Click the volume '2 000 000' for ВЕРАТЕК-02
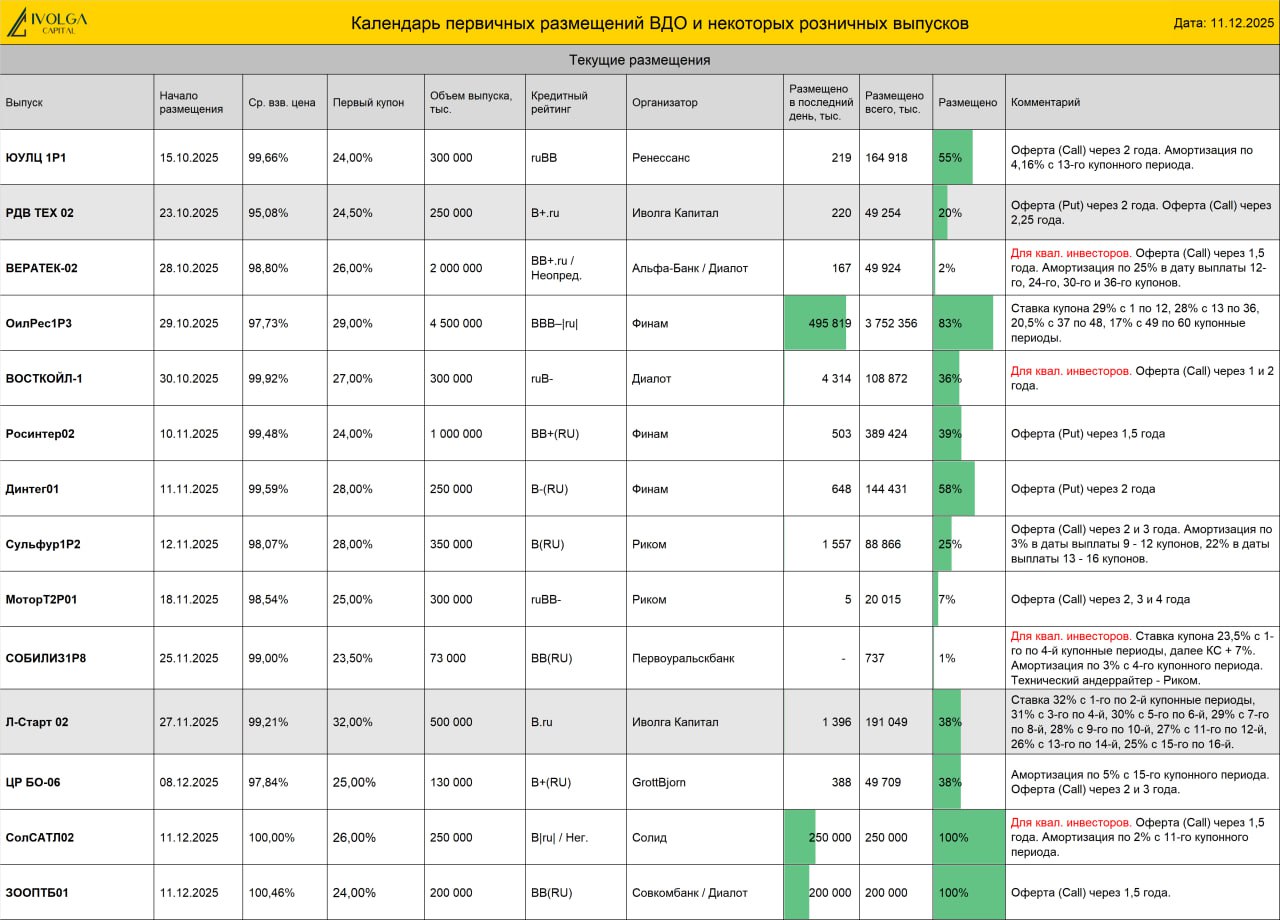The height and width of the screenshot is (920, 1280). [456, 268]
